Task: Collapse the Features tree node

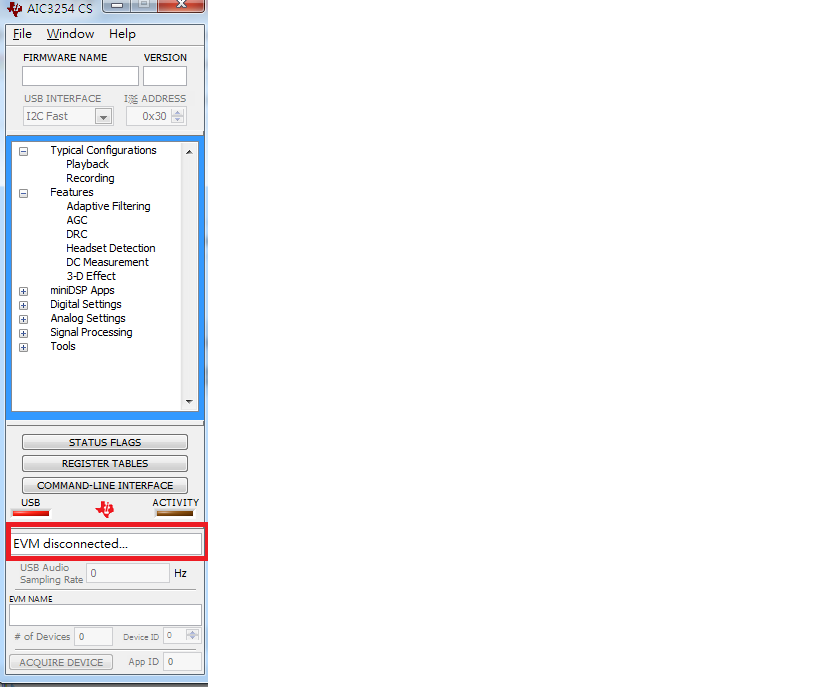Action: click(23, 192)
